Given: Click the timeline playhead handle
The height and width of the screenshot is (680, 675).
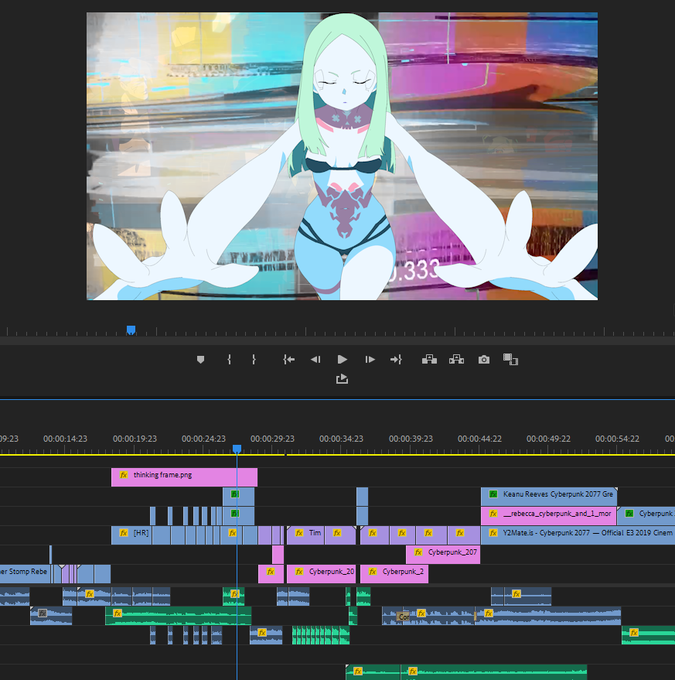Looking at the screenshot, I should click(237, 448).
